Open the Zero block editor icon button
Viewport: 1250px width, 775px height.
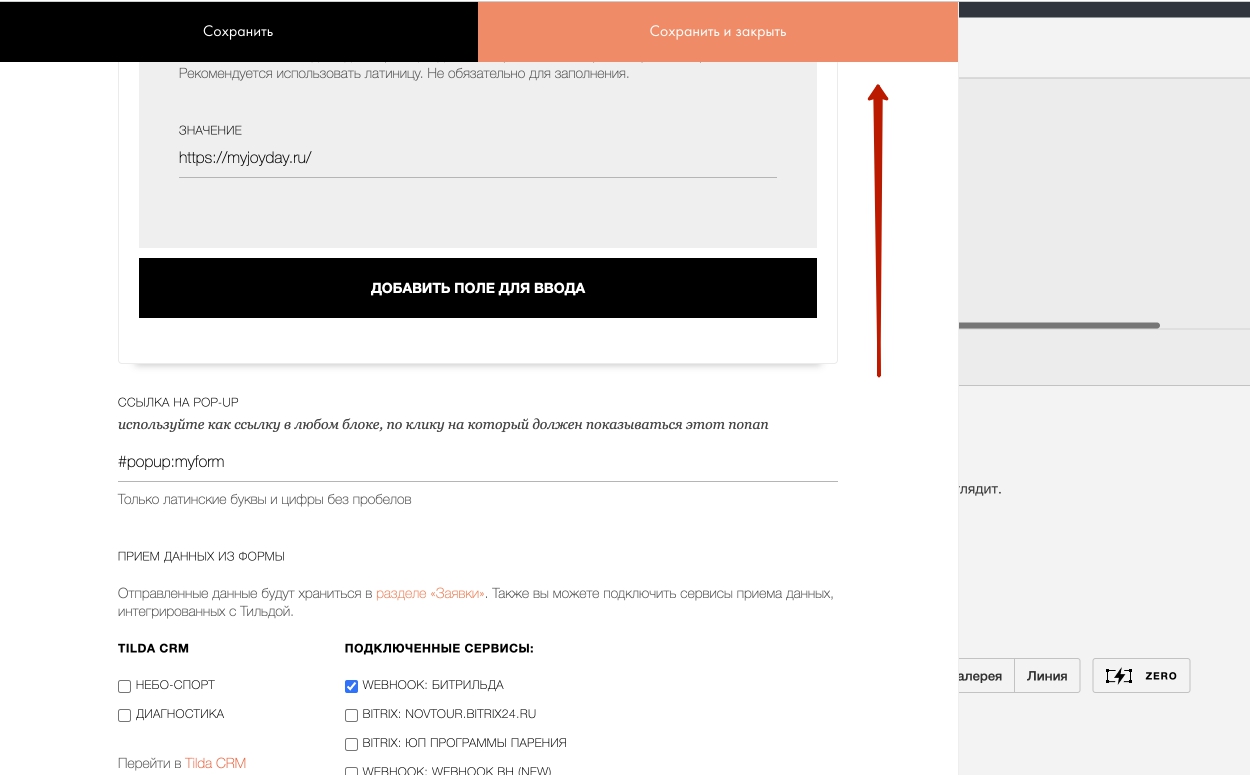(x=1141, y=676)
